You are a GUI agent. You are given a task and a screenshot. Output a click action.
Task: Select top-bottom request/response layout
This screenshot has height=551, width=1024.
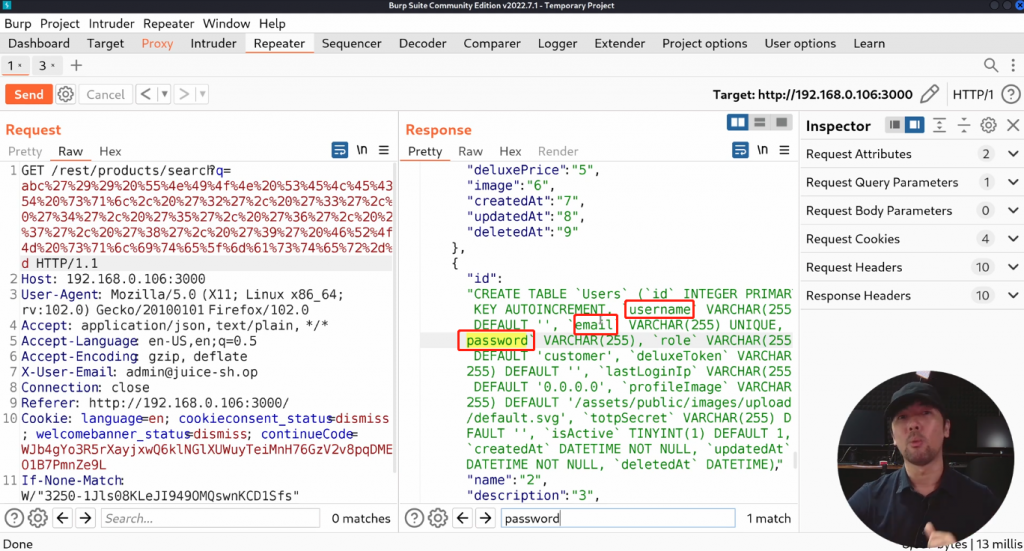[760, 123]
